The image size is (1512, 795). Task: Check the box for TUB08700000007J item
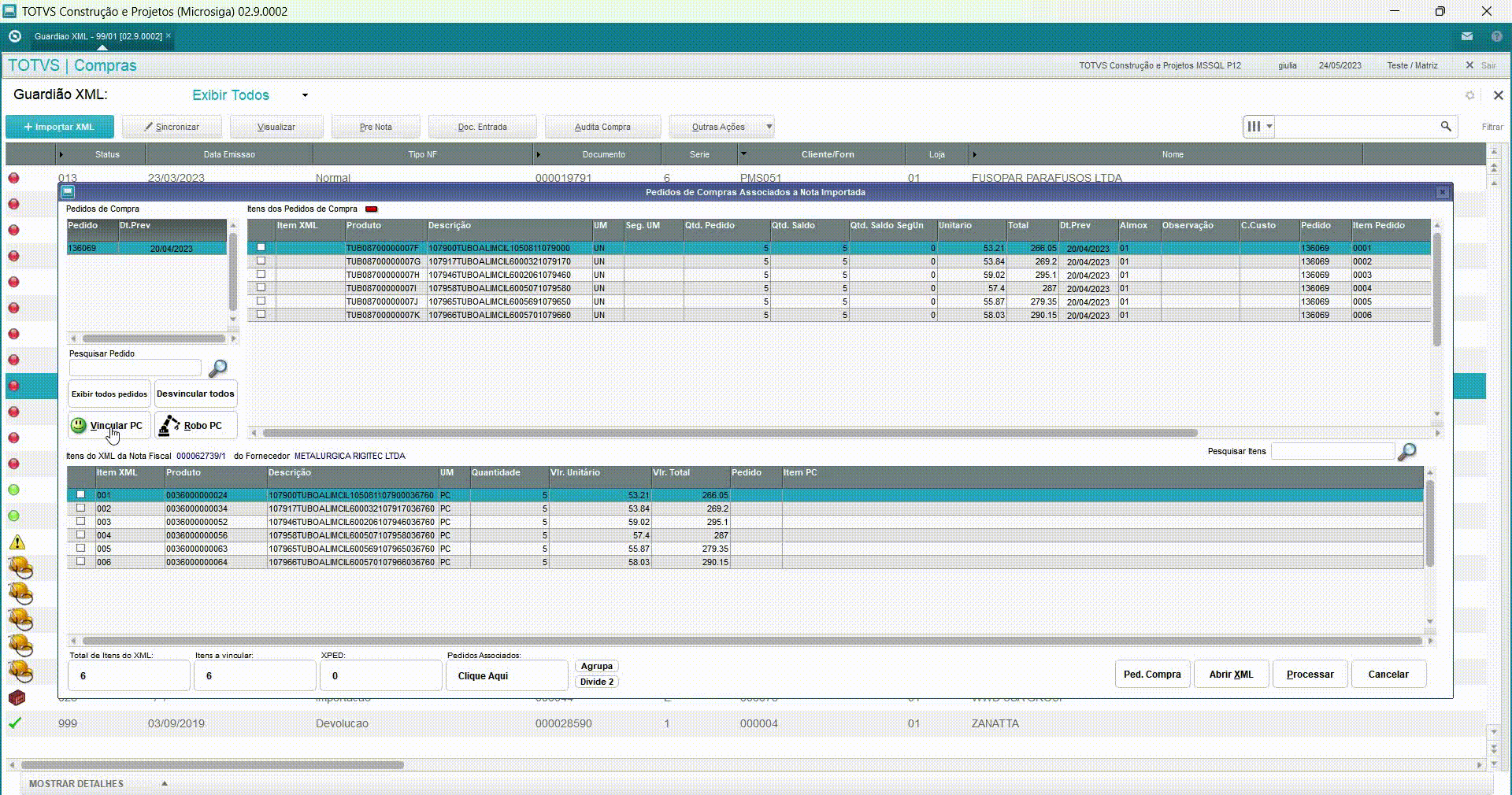tap(261, 301)
